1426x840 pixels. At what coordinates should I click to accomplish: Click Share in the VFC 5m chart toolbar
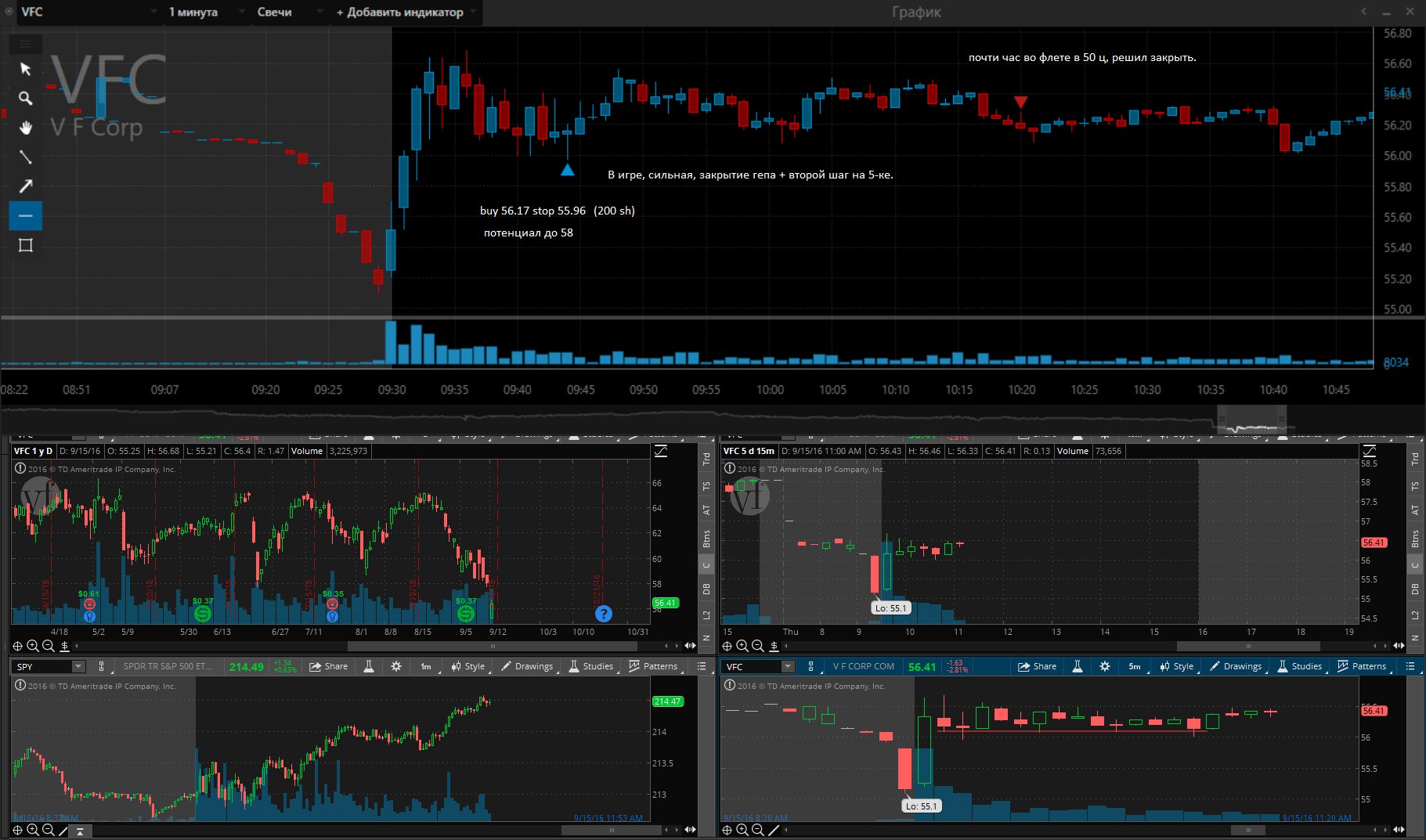tap(1038, 666)
